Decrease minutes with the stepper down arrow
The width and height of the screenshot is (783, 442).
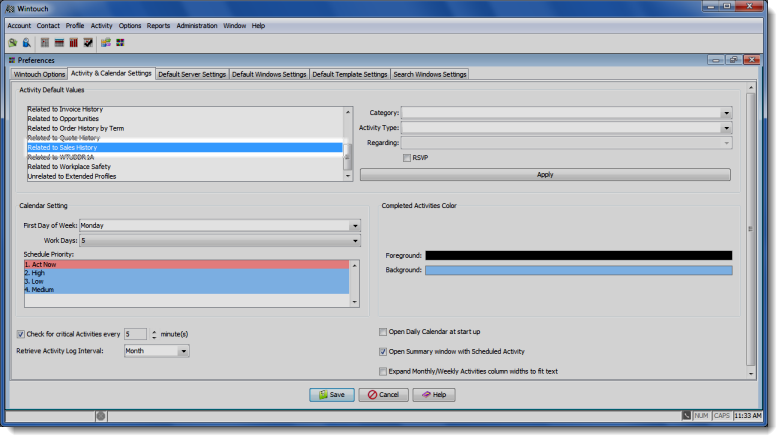(154, 337)
